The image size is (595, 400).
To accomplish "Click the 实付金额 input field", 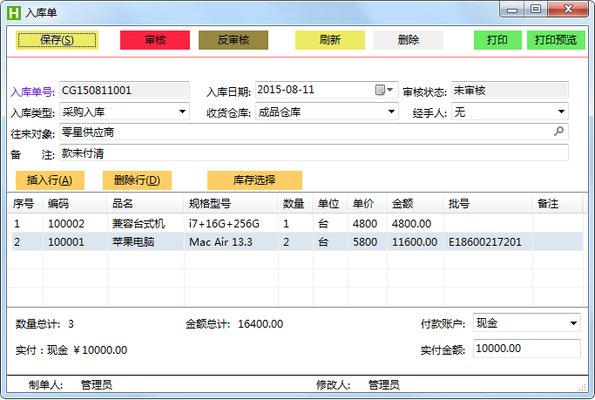I will pos(527,348).
